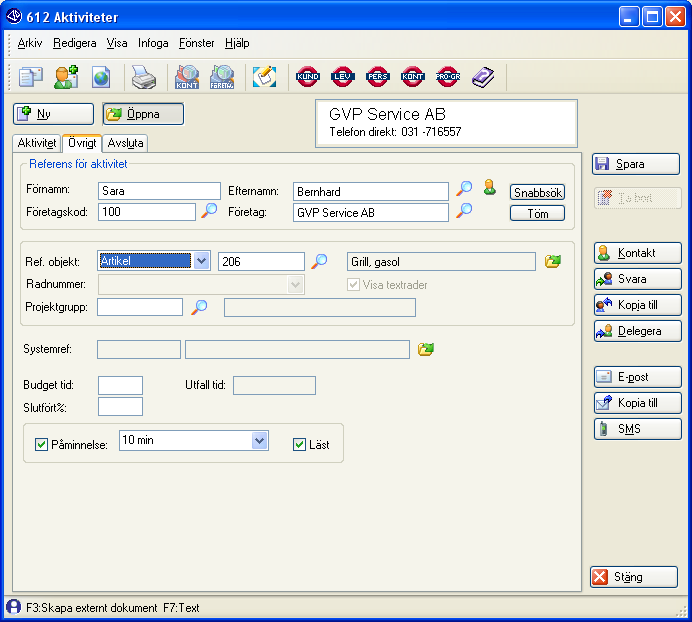Click the printer toolbar icon

click(x=144, y=77)
